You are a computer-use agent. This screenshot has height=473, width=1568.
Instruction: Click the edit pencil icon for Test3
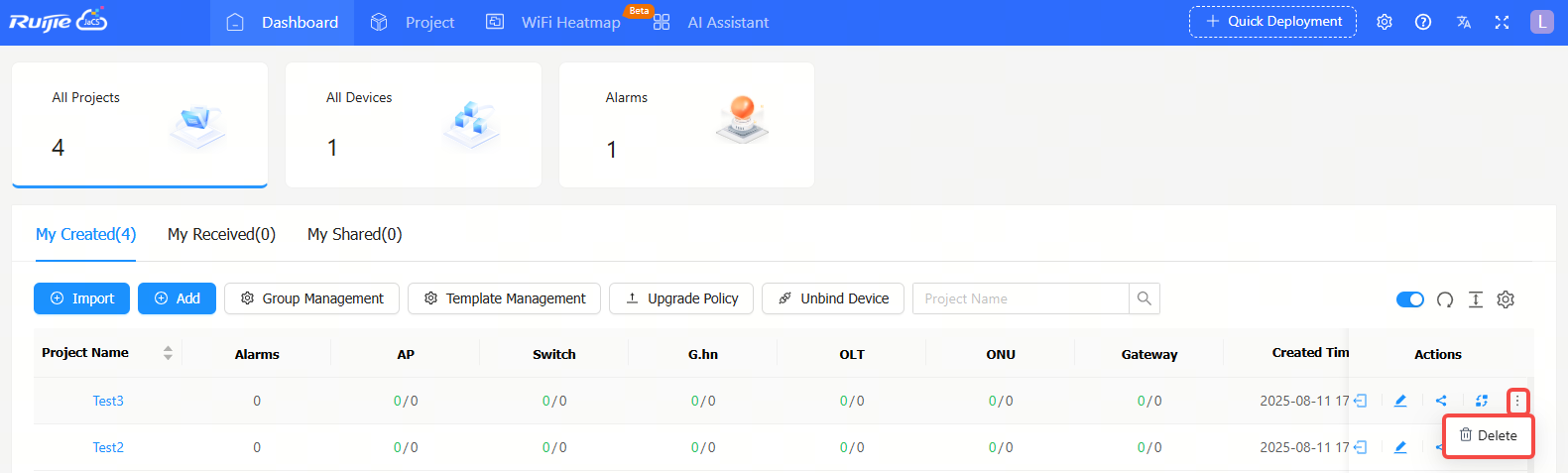(x=1400, y=401)
